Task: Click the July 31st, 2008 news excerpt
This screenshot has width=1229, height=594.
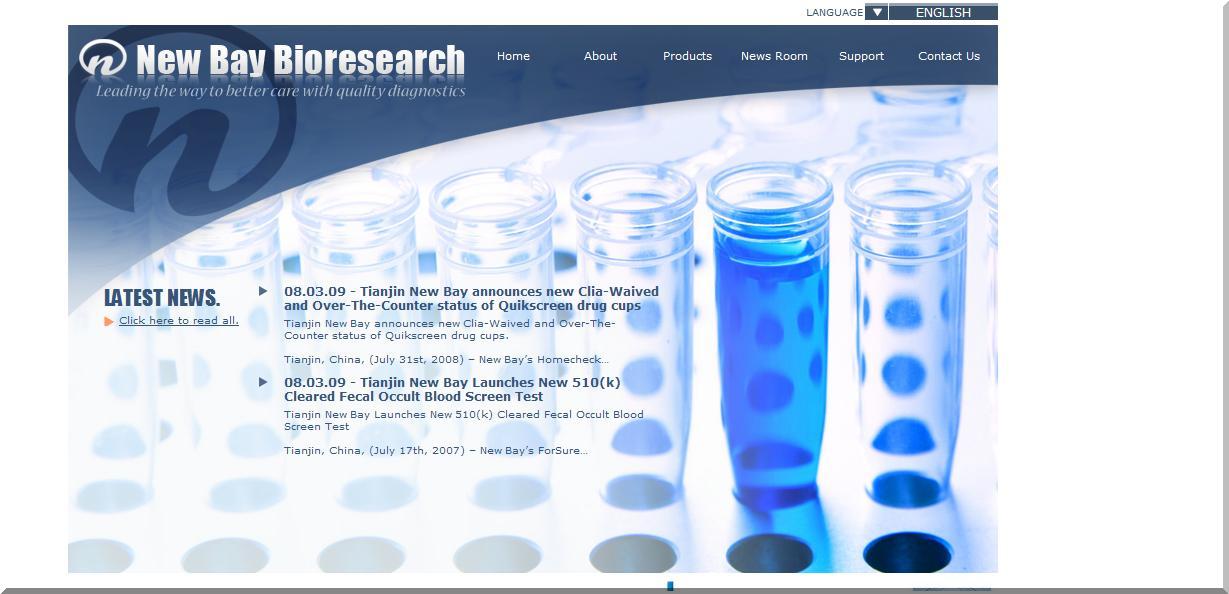Action: [x=445, y=360]
